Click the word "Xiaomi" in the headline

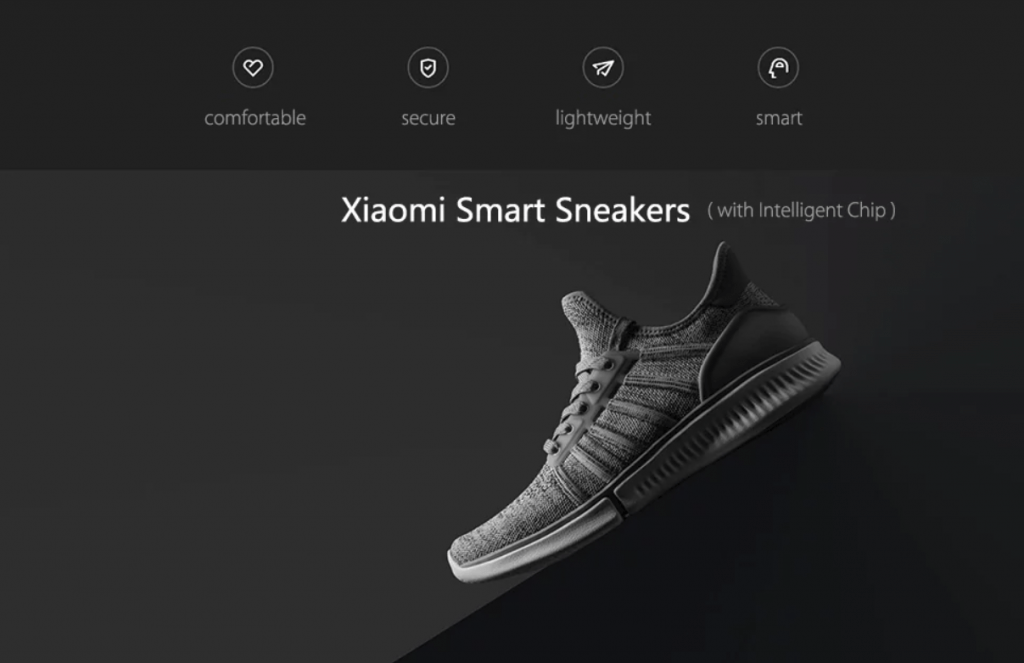click(393, 210)
